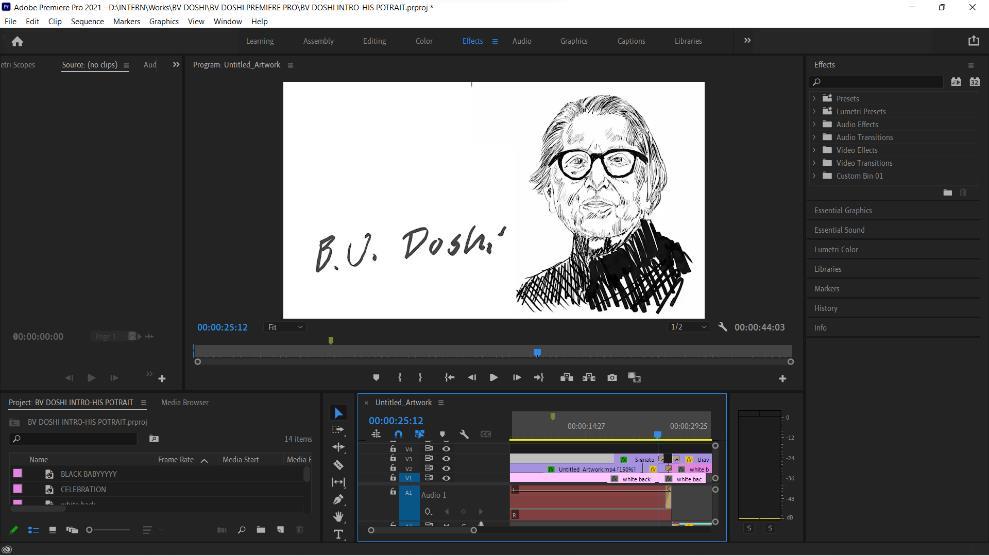Image resolution: width=989 pixels, height=556 pixels.
Task: Select the Razor tool in the tools panel
Action: pyautogui.click(x=338, y=465)
